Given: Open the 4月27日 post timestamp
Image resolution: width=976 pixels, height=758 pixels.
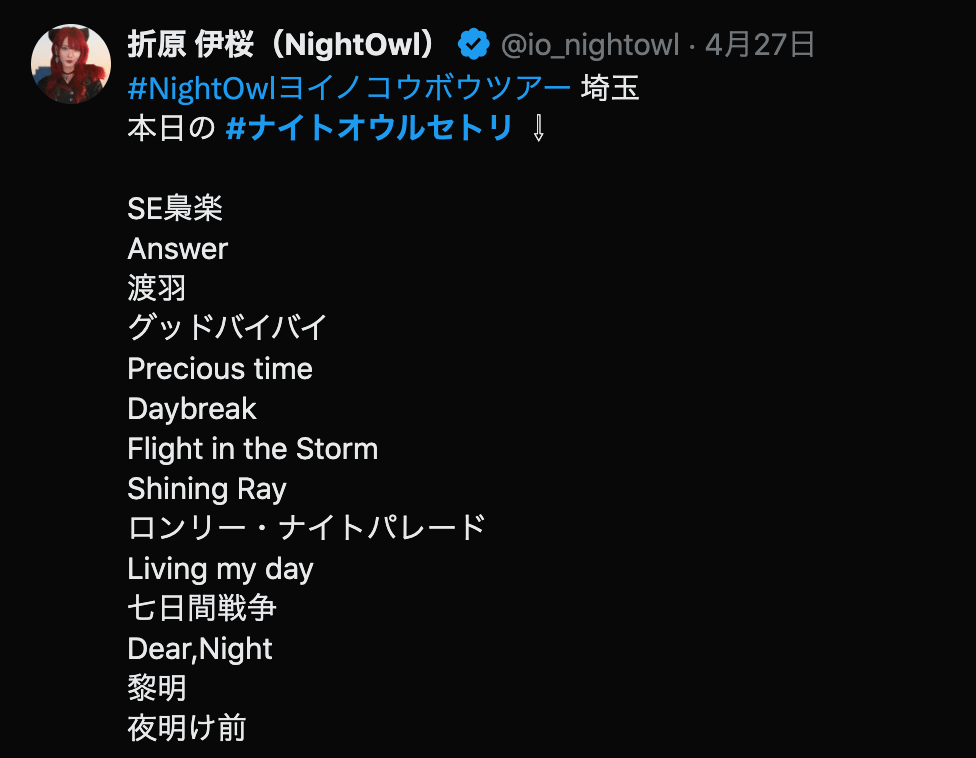Looking at the screenshot, I should [x=759, y=45].
